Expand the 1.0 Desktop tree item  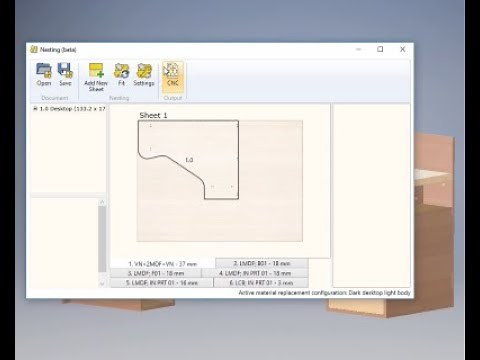(35, 108)
